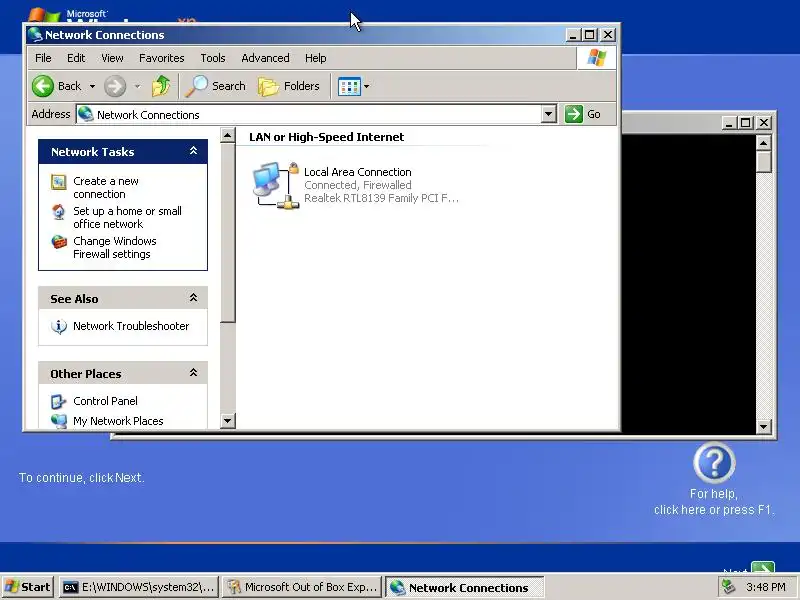Click the task pane vertical scrollbar thumb

coord(228,233)
